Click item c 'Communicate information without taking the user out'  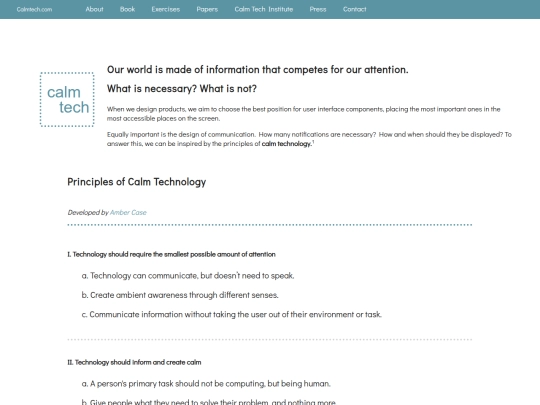tap(232, 314)
